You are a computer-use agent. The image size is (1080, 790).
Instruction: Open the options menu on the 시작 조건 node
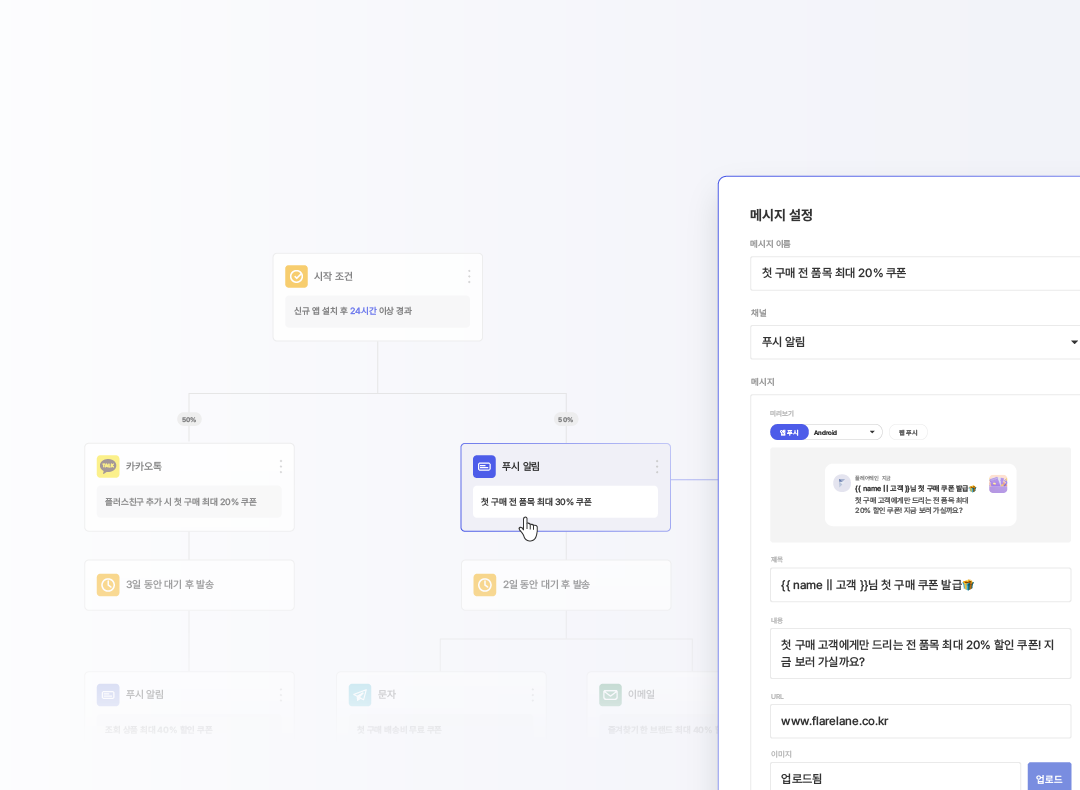[468, 276]
